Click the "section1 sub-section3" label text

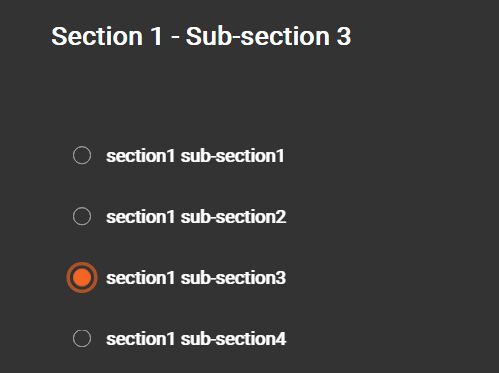pos(196,278)
